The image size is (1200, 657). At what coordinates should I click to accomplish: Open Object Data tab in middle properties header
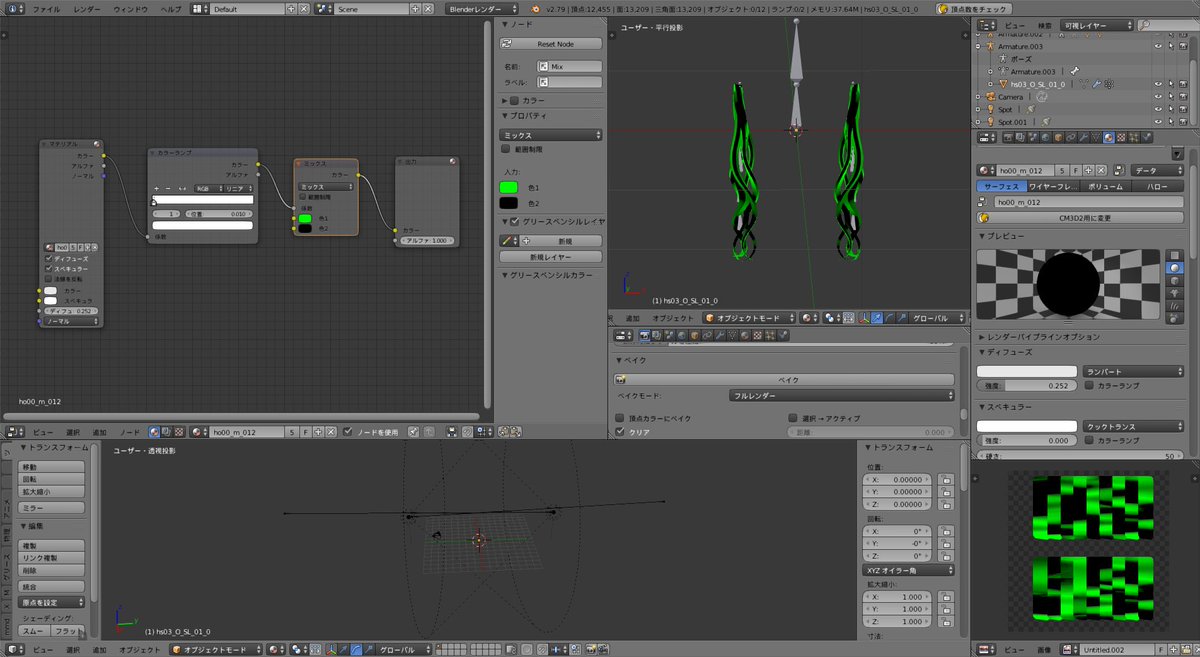pos(731,335)
